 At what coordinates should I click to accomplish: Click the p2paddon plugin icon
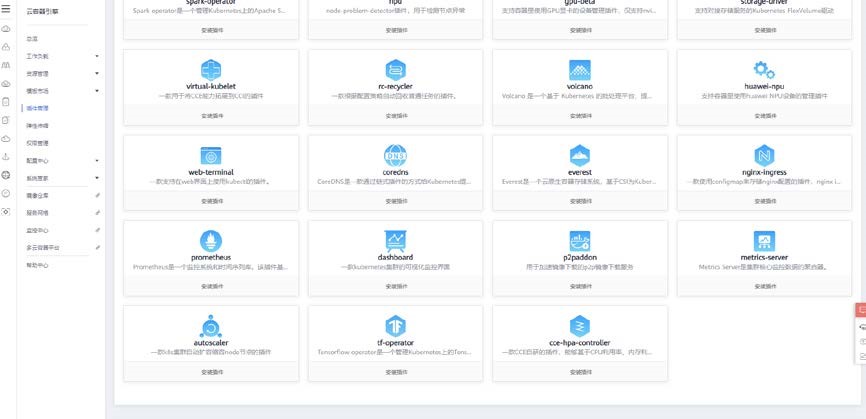580,241
